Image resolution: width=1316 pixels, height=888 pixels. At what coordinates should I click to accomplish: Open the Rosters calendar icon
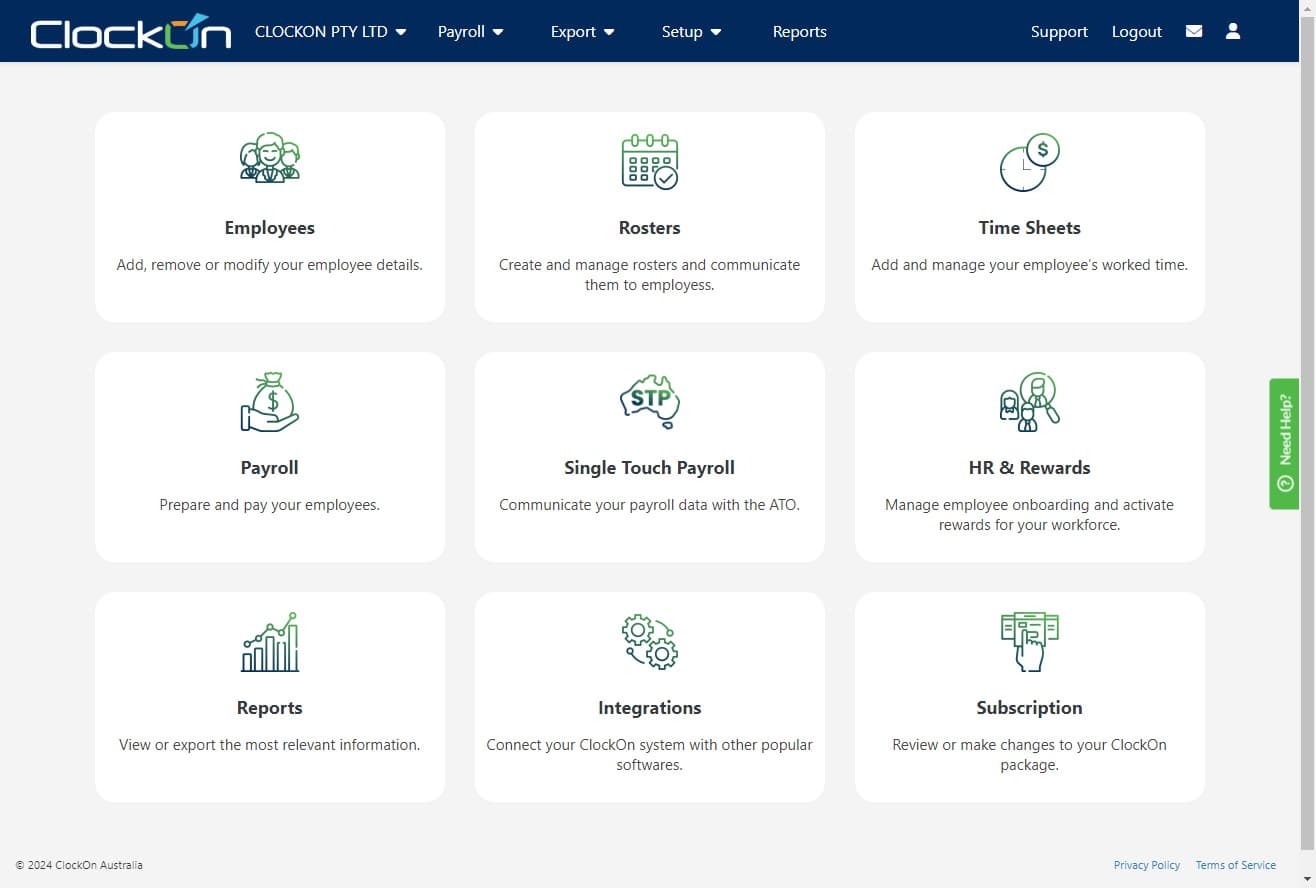(x=650, y=161)
